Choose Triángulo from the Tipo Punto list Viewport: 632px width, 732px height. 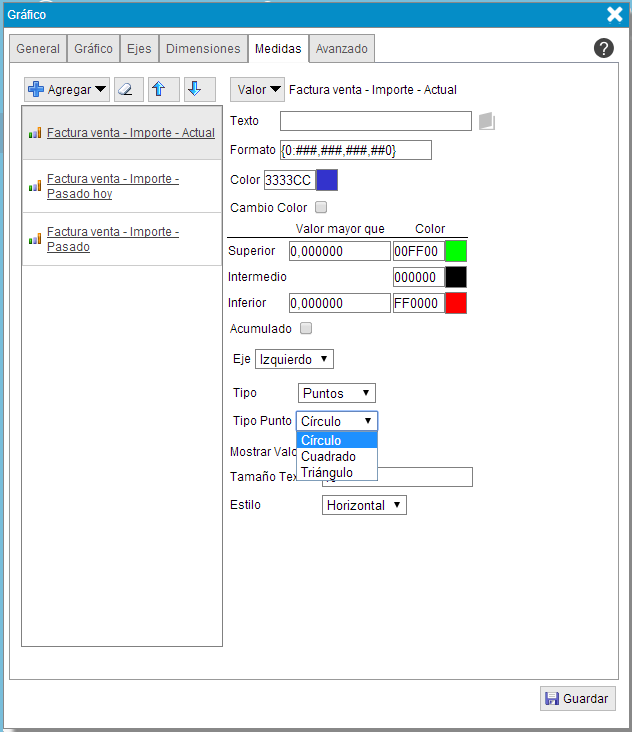click(327, 472)
